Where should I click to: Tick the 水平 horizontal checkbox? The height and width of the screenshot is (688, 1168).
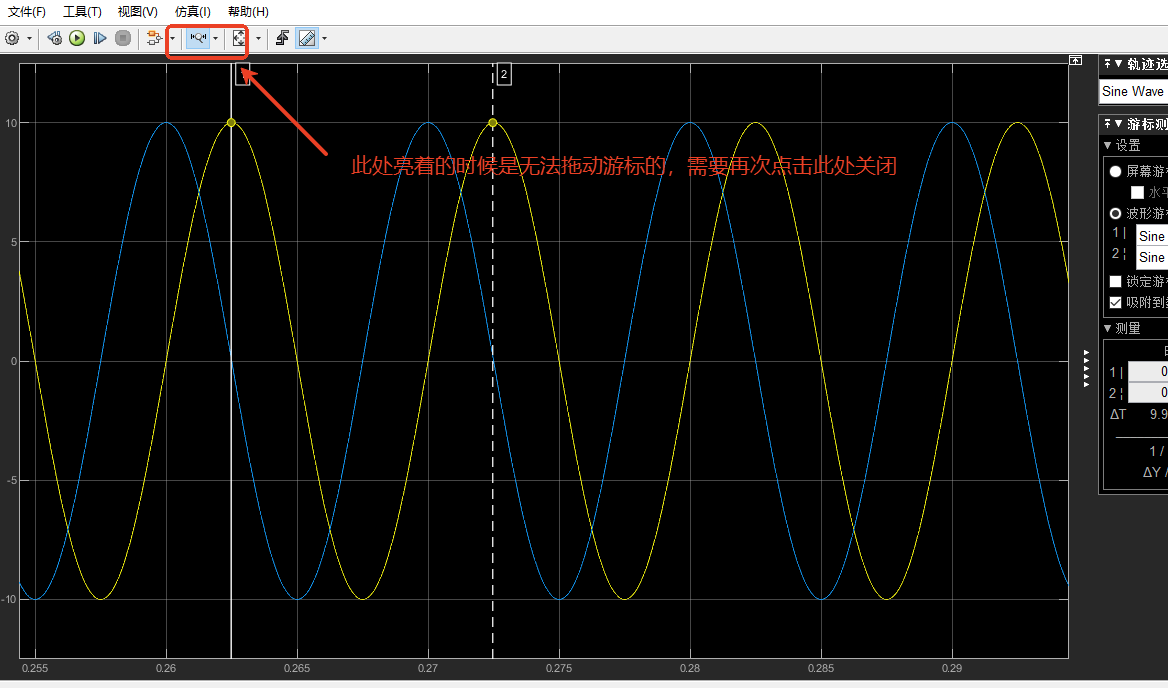(x=1137, y=192)
